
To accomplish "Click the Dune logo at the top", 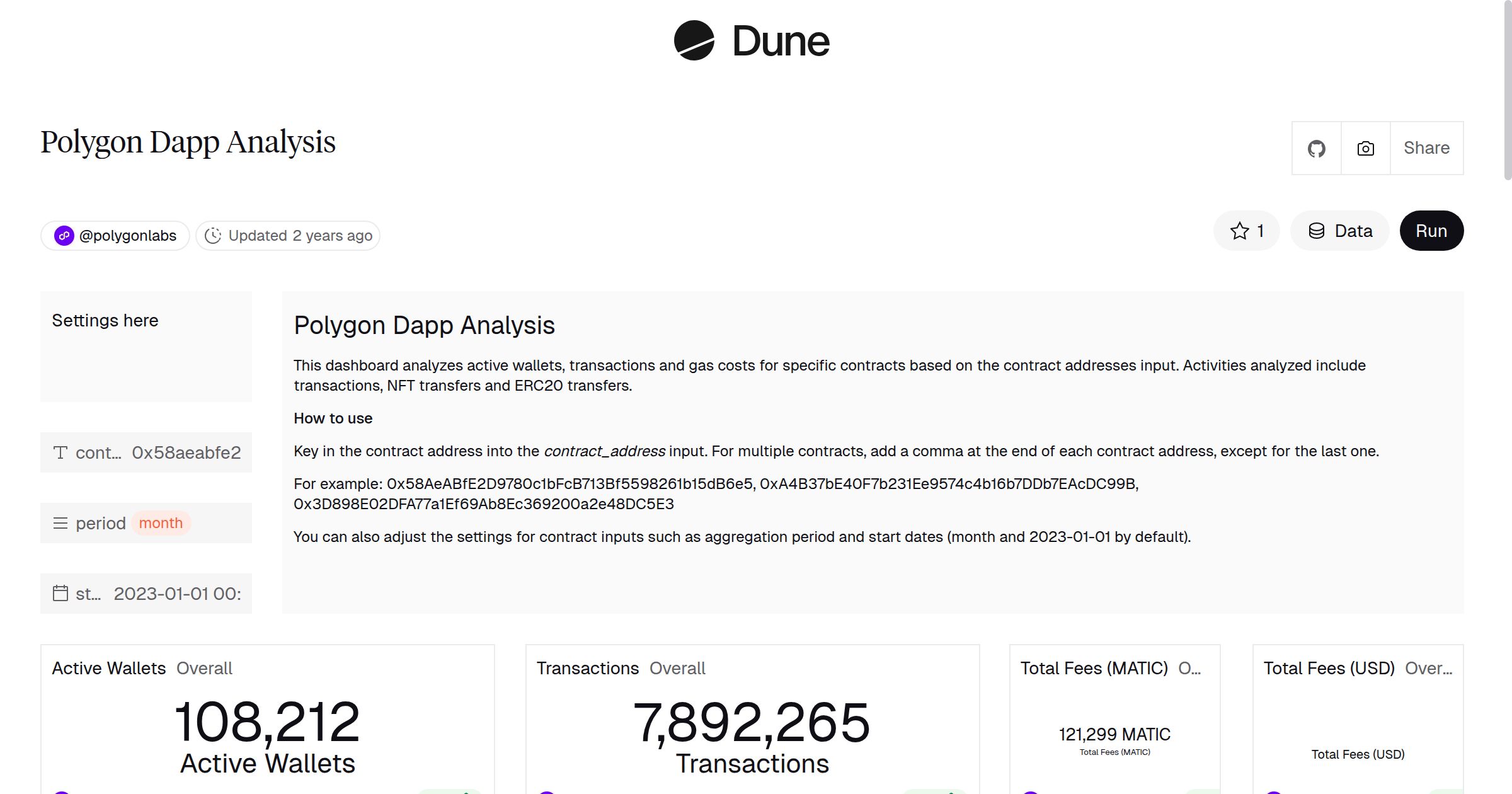I will [753, 41].
